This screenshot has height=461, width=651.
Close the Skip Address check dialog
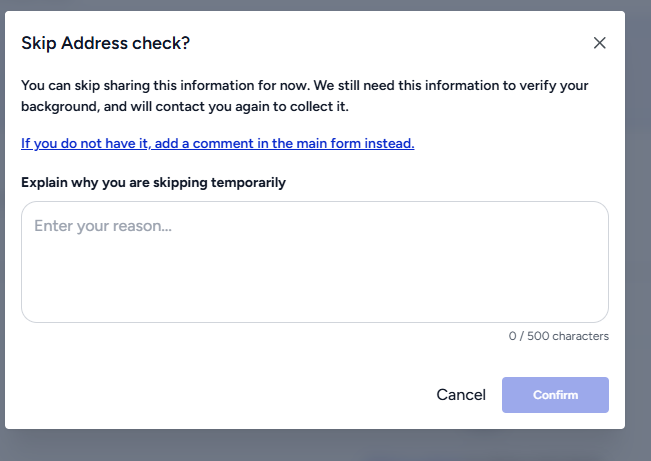[x=599, y=43]
